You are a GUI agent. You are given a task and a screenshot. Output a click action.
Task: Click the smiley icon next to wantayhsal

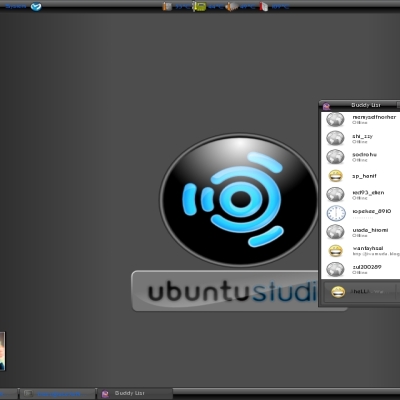point(336,251)
